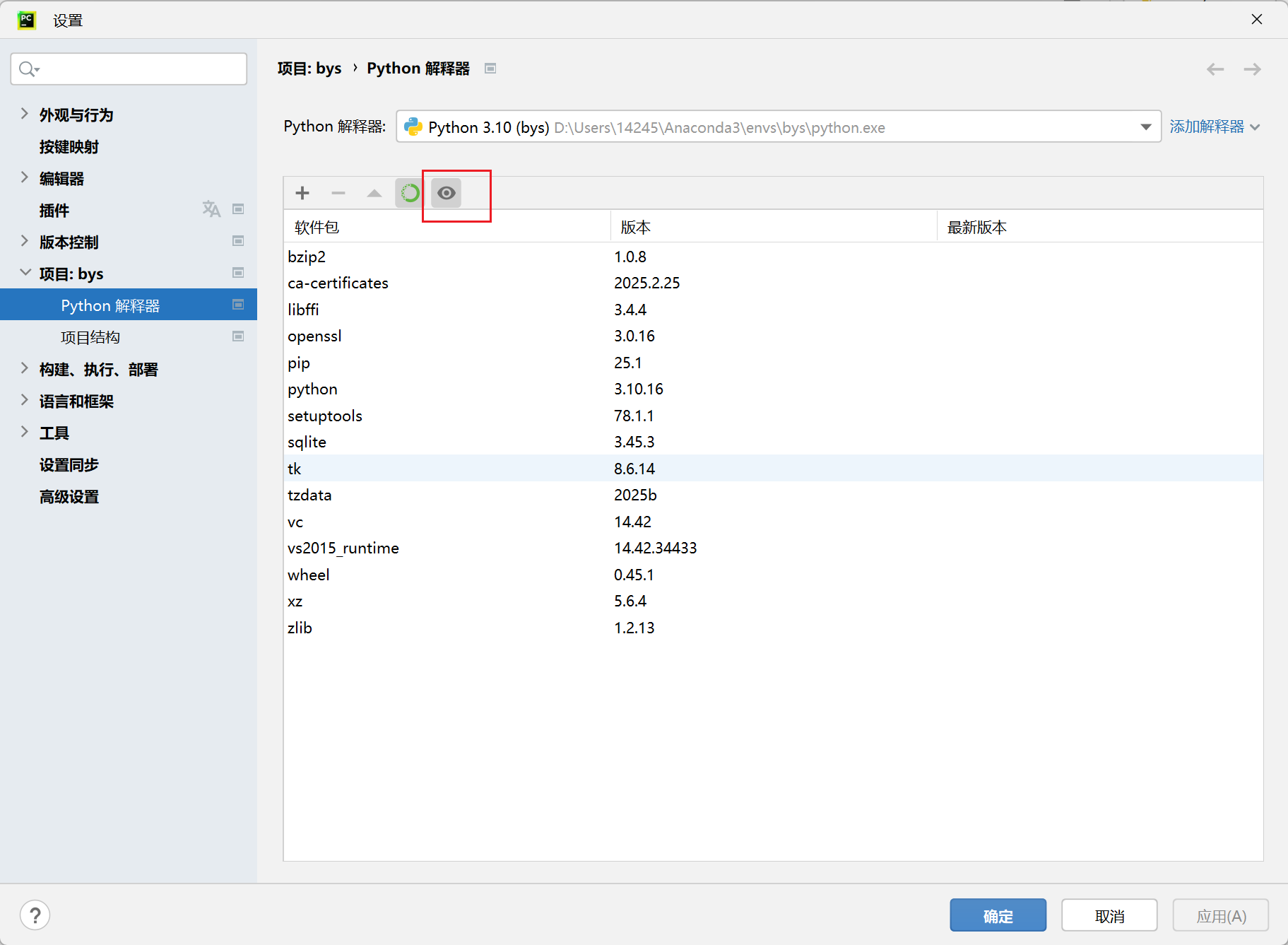Image resolution: width=1288 pixels, height=945 pixels.
Task: Select the openssl package row
Action: pyautogui.click(x=773, y=336)
